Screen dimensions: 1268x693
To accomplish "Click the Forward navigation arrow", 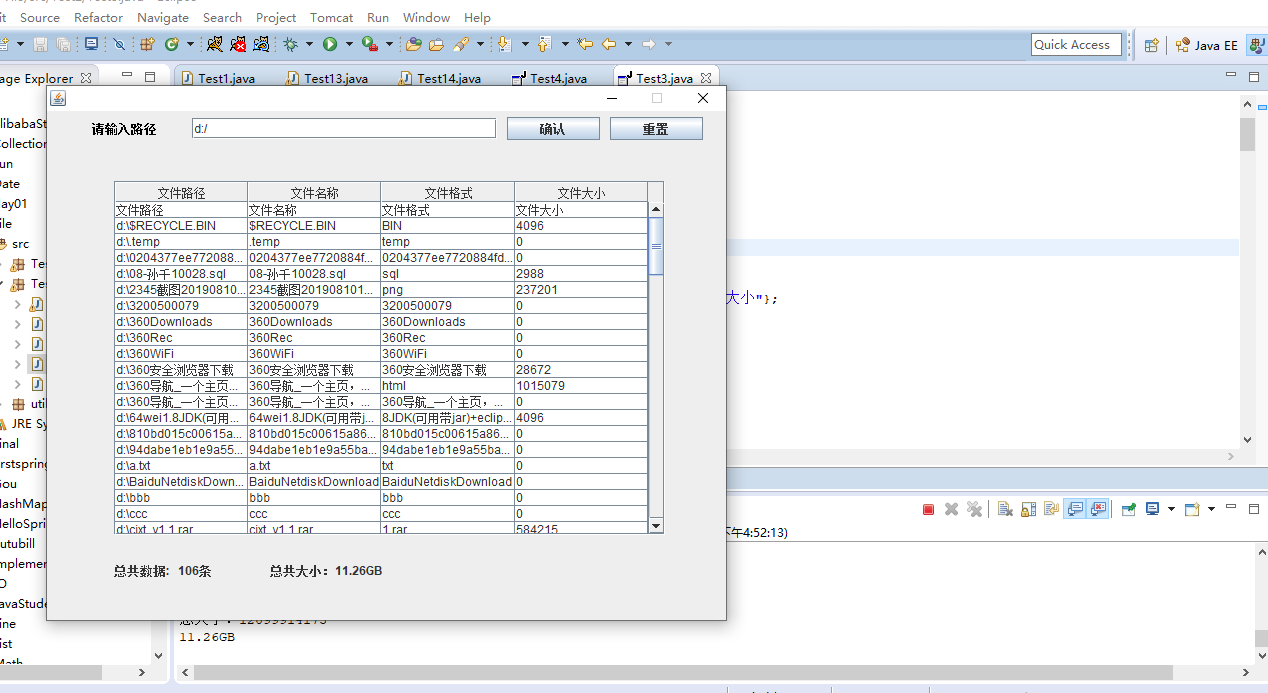I will 649,44.
